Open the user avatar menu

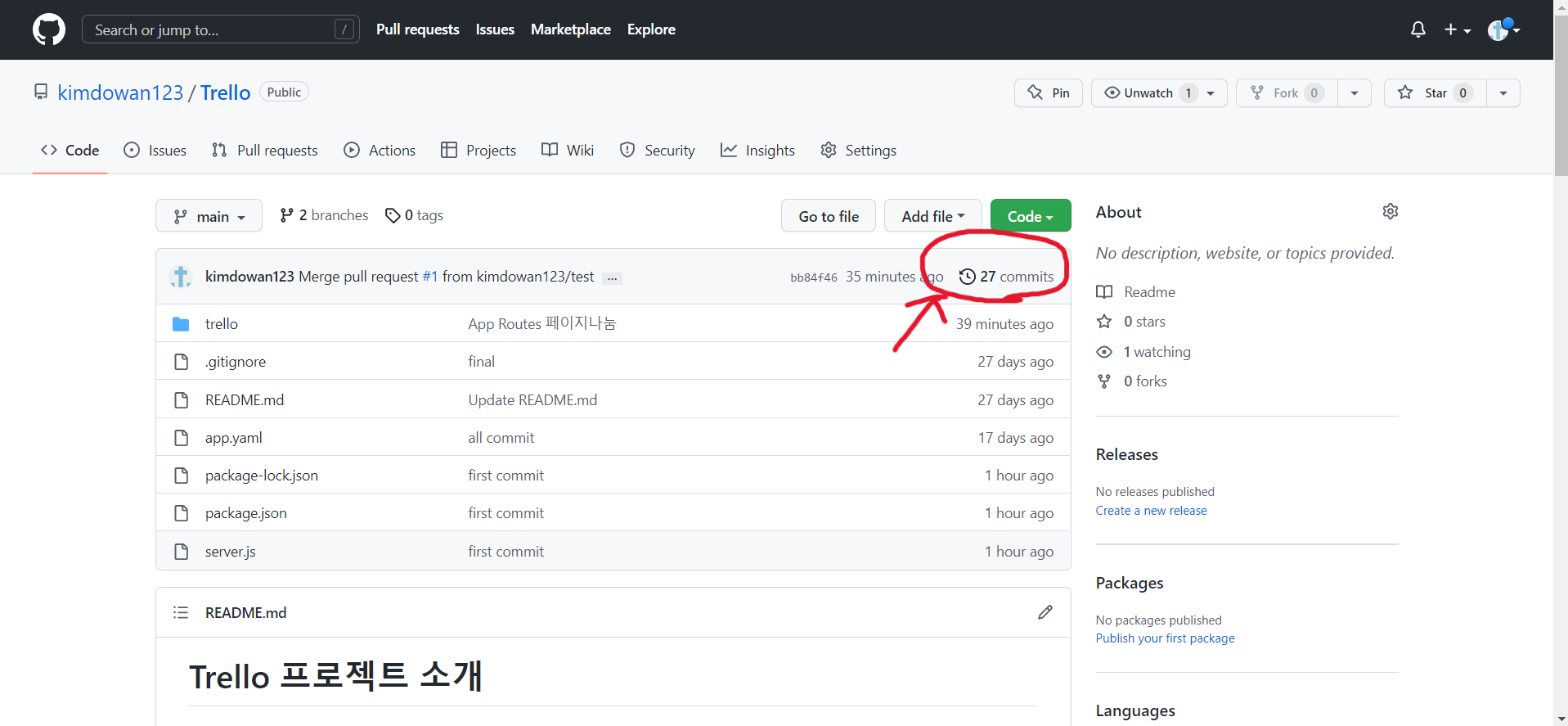1503,29
